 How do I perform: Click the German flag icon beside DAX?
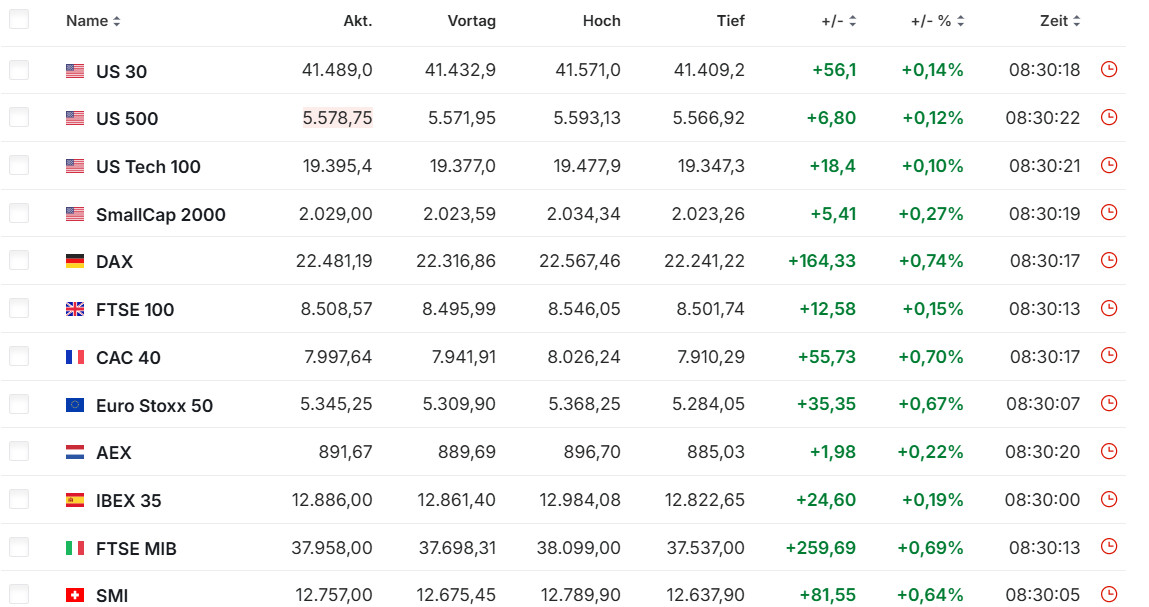pyautogui.click(x=75, y=261)
